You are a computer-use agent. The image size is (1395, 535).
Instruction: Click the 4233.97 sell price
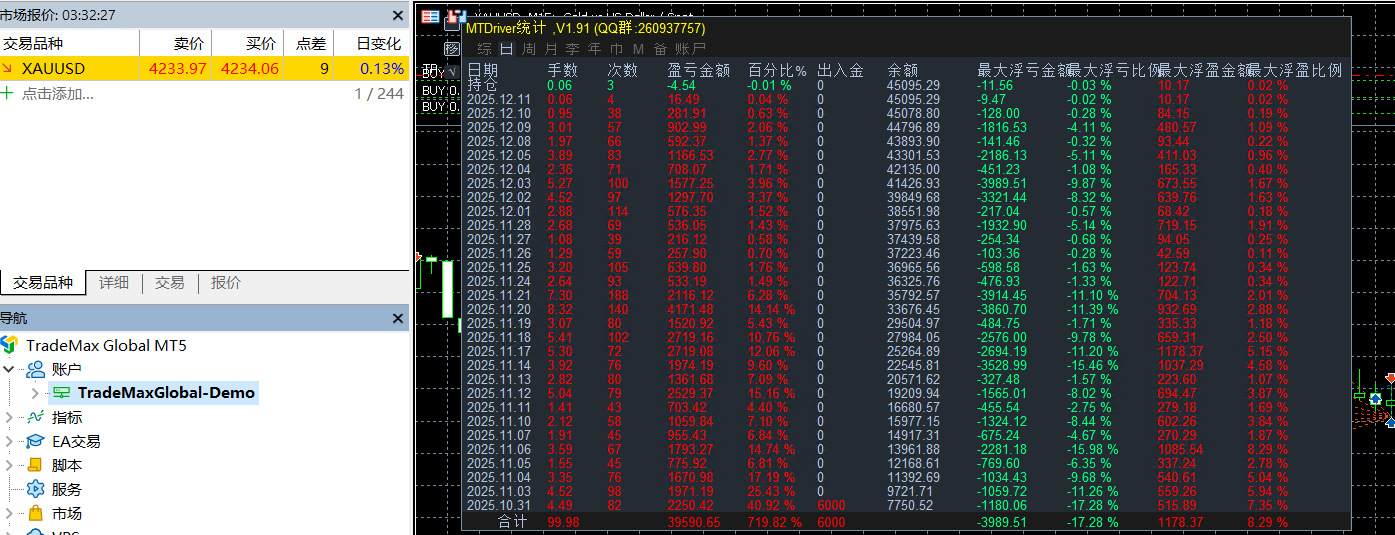[177, 69]
